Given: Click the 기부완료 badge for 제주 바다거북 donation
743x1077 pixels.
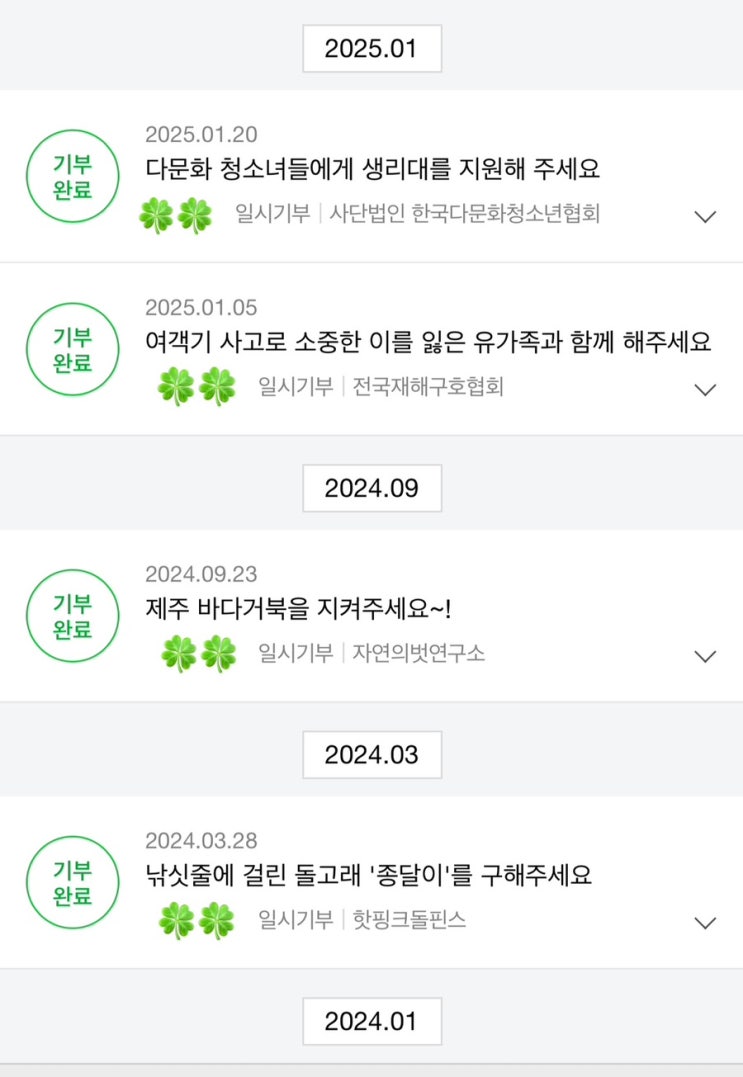Looking at the screenshot, I should pyautogui.click(x=72, y=617).
